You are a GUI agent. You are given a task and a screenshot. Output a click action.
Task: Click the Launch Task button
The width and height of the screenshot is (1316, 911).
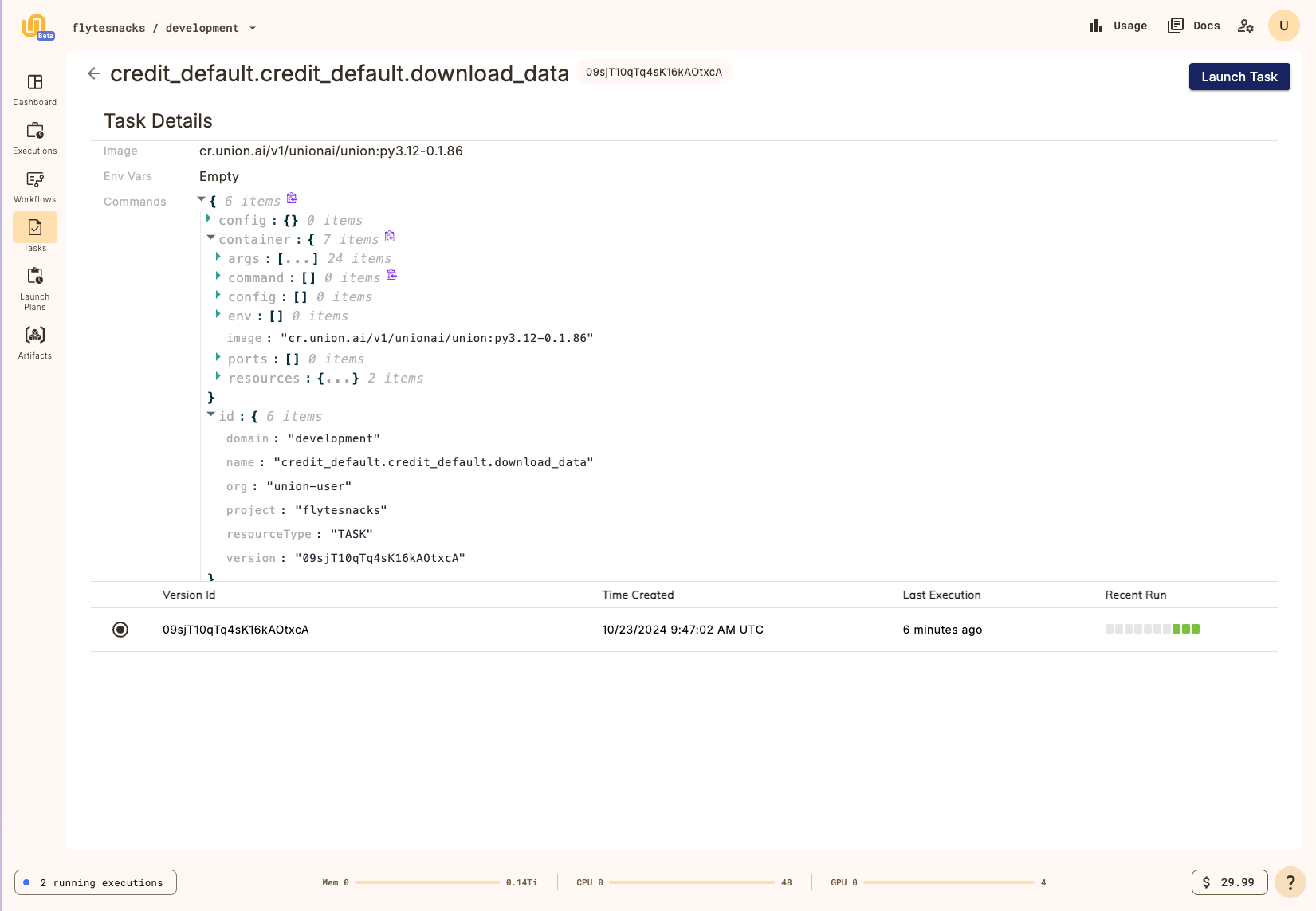1239,77
